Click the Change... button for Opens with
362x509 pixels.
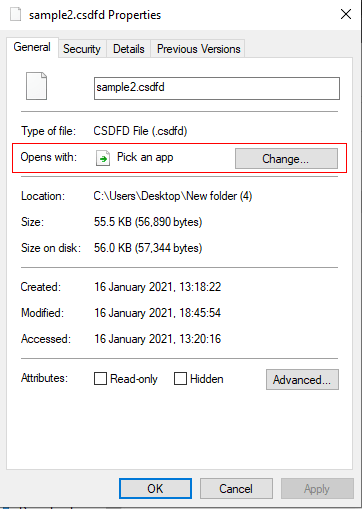(x=286, y=159)
